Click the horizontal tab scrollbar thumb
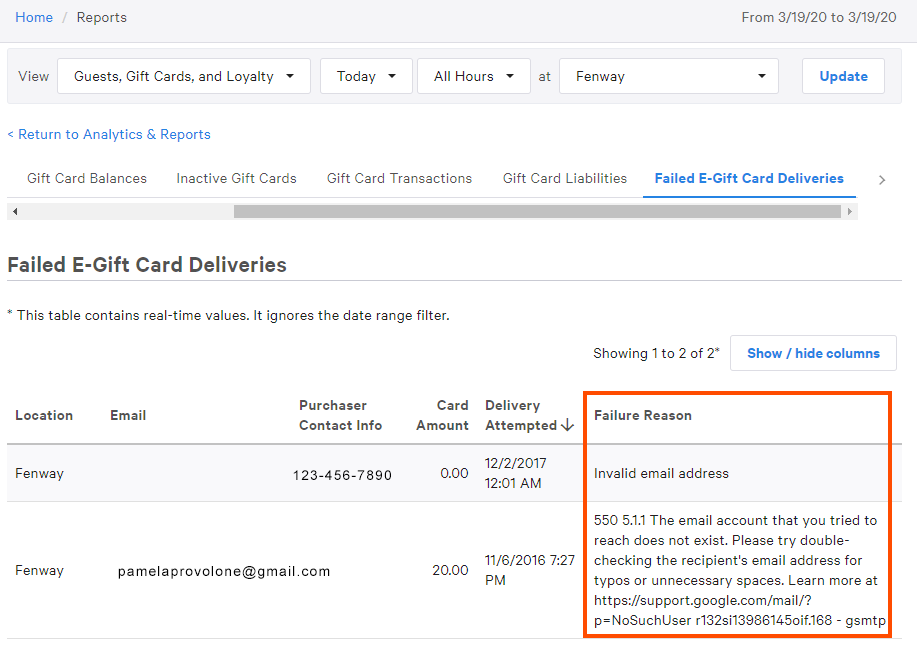 537,212
